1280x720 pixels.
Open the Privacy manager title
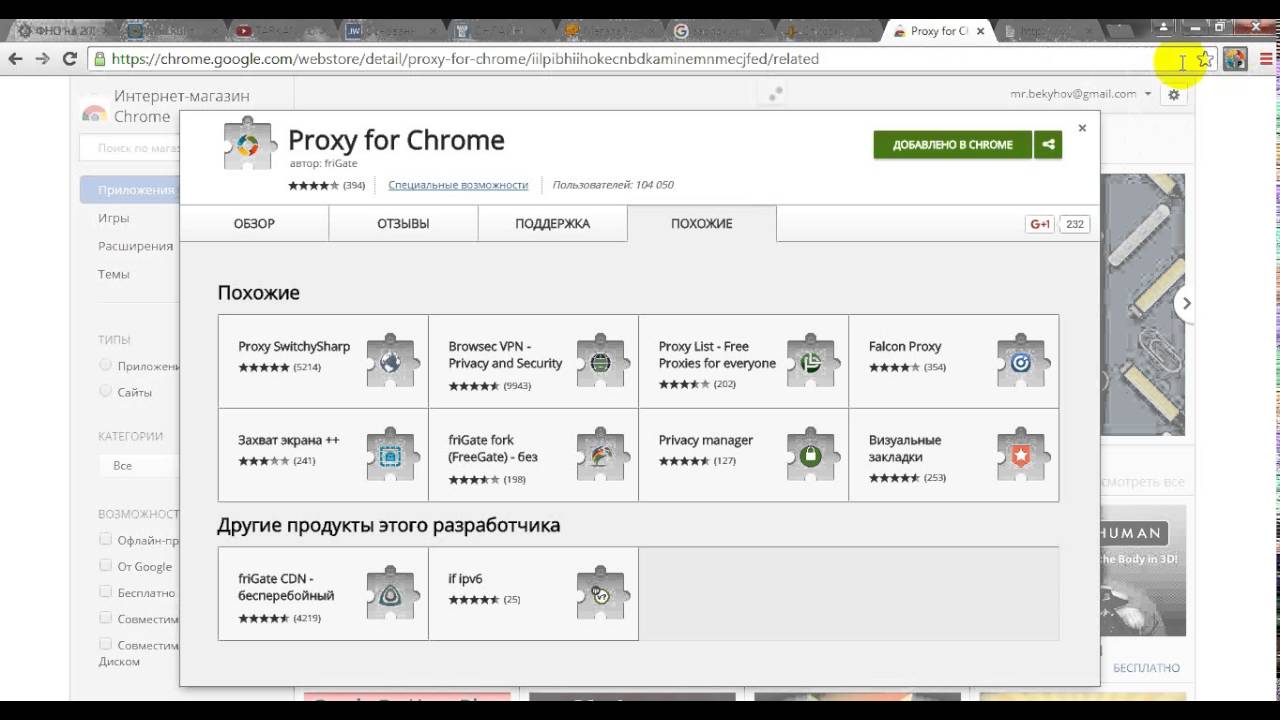[x=706, y=440]
